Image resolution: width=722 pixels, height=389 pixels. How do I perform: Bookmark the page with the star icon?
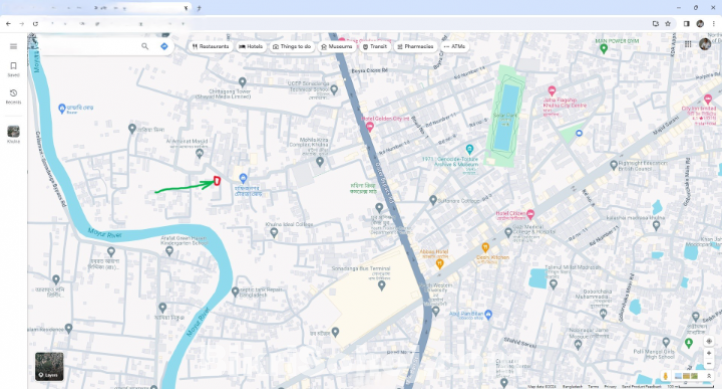tap(668, 23)
